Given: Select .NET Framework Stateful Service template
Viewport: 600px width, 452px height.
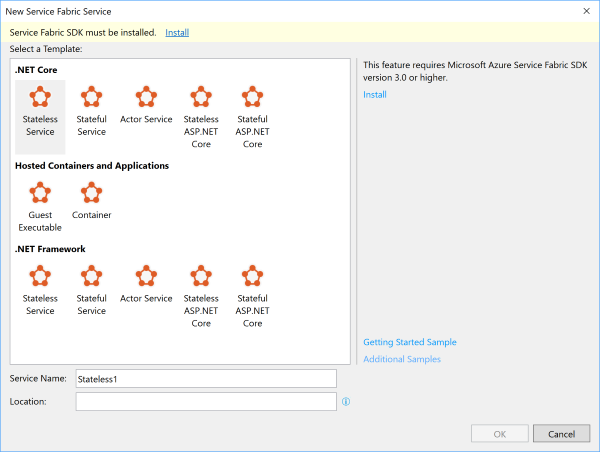Looking at the screenshot, I should click(x=91, y=289).
